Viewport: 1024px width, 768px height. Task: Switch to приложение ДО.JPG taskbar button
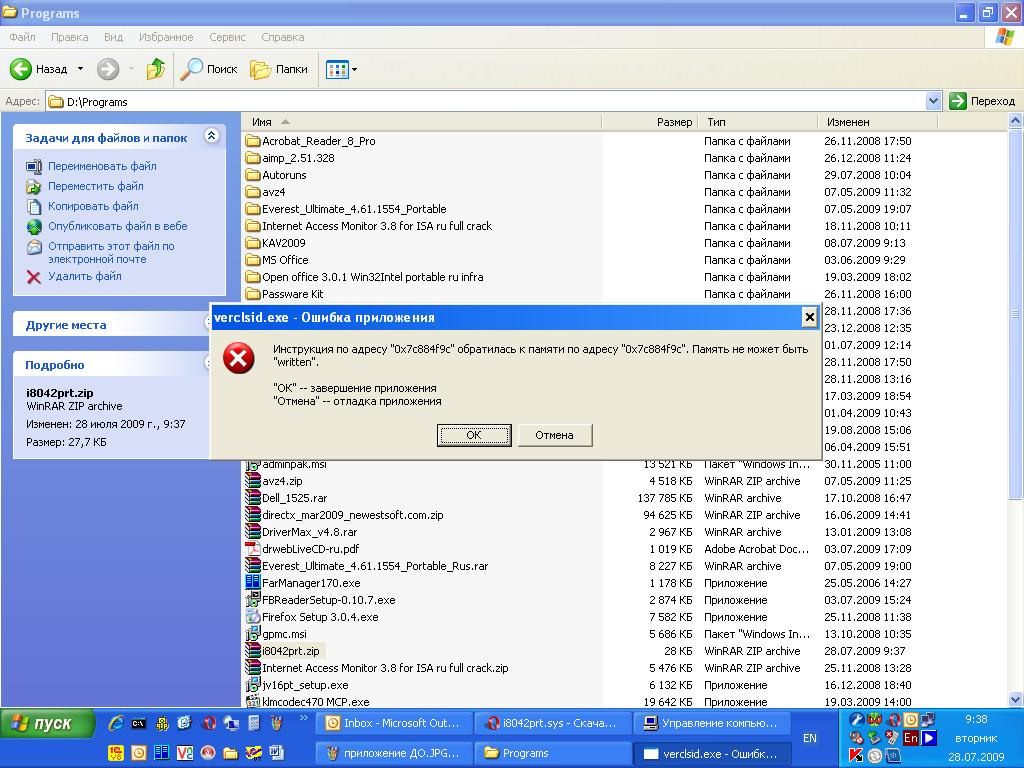point(394,753)
